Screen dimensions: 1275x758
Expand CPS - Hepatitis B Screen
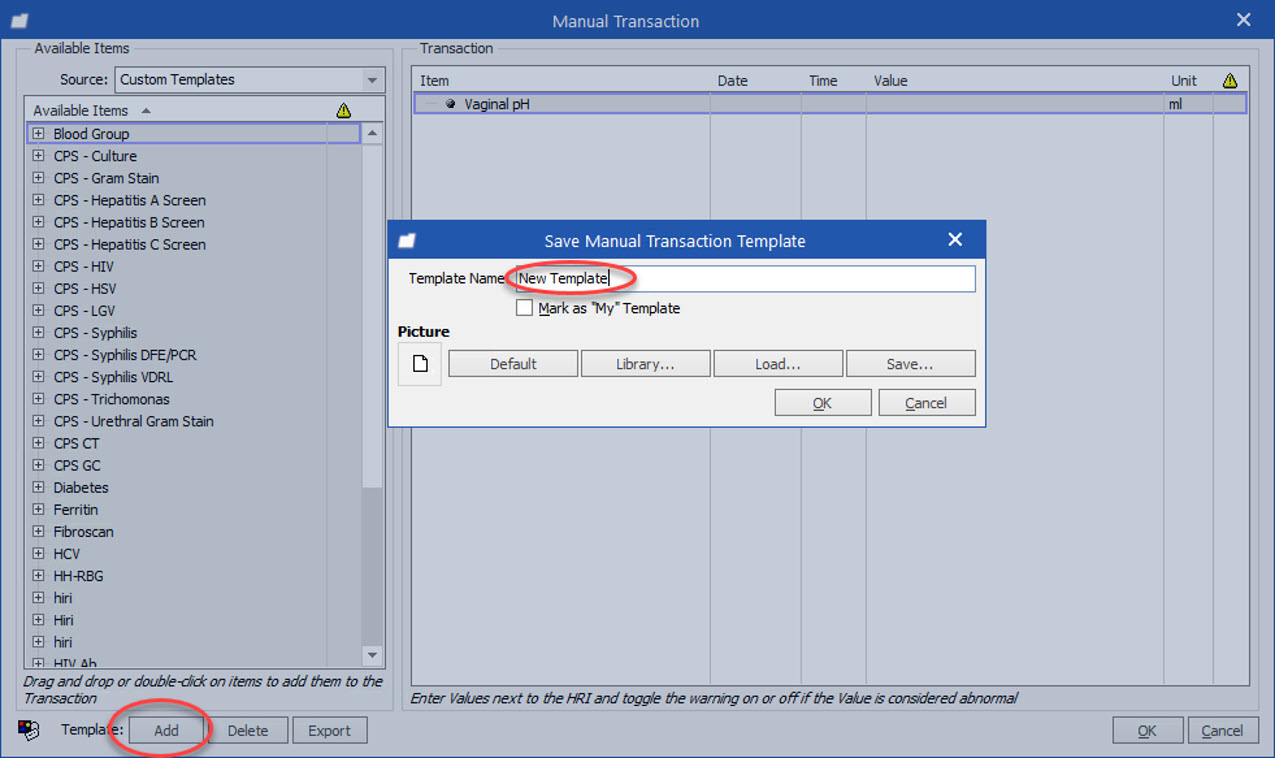pos(38,222)
